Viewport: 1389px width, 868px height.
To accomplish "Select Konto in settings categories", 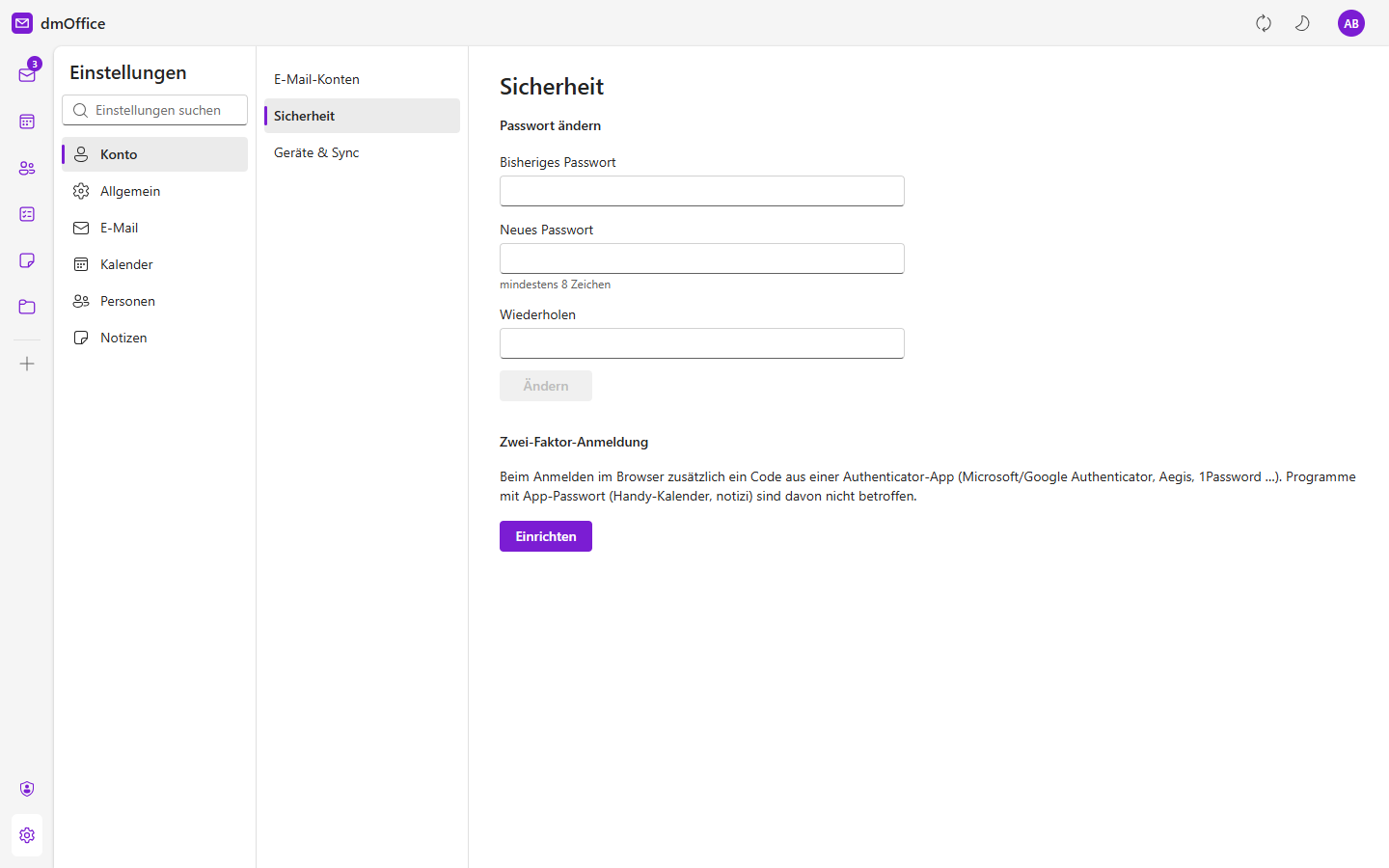I will tap(154, 154).
